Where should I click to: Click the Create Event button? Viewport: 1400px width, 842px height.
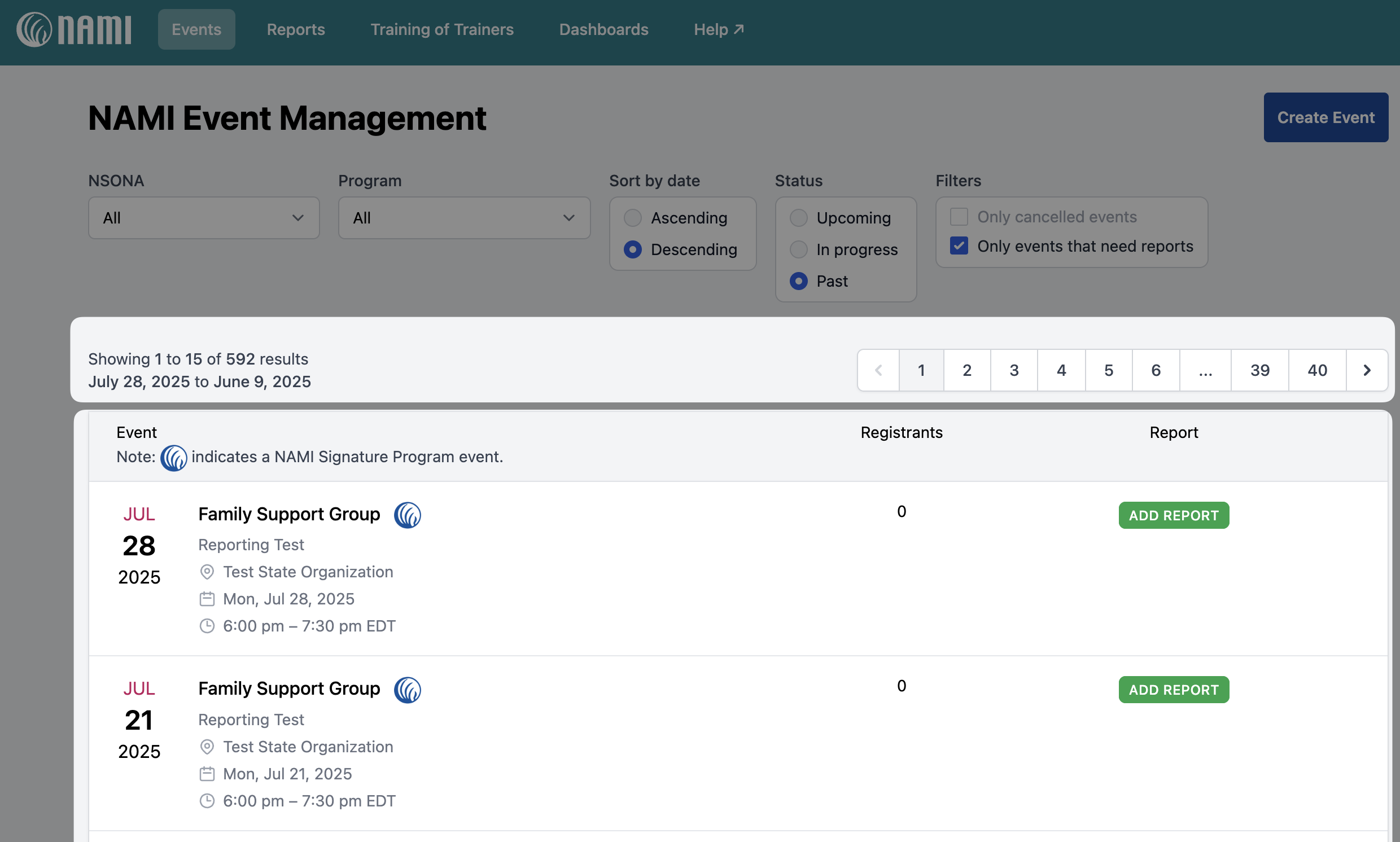1325,117
